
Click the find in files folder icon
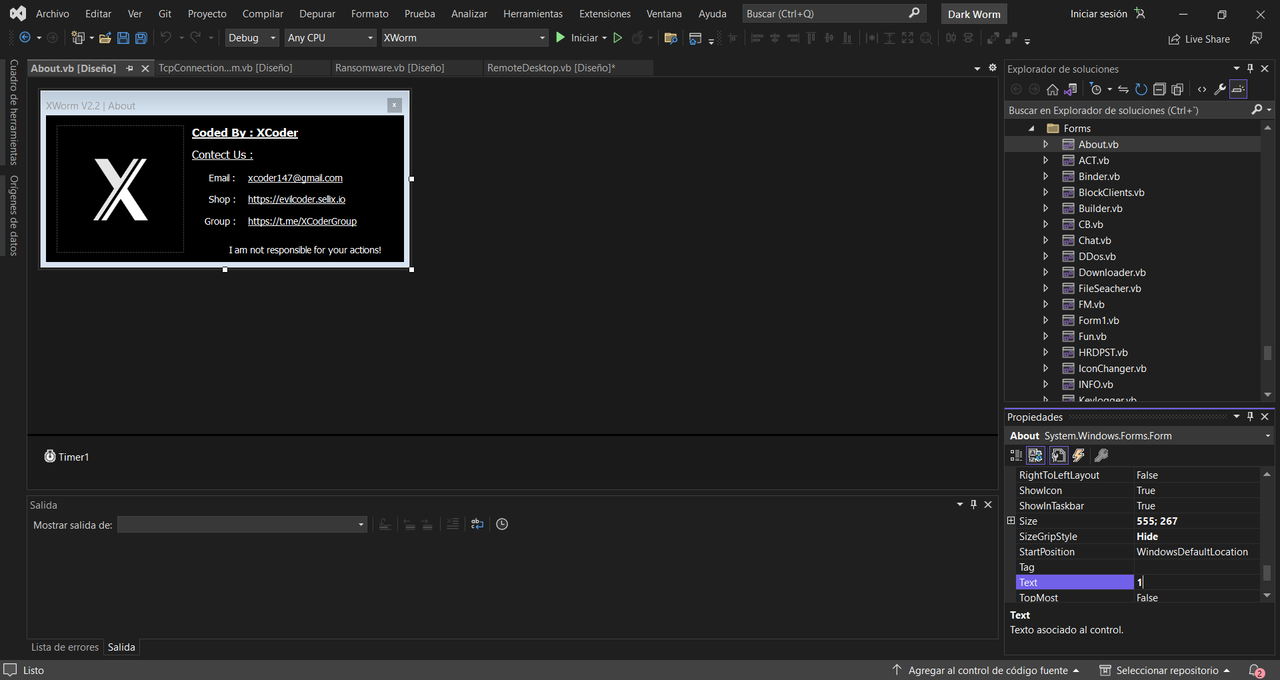(670, 38)
